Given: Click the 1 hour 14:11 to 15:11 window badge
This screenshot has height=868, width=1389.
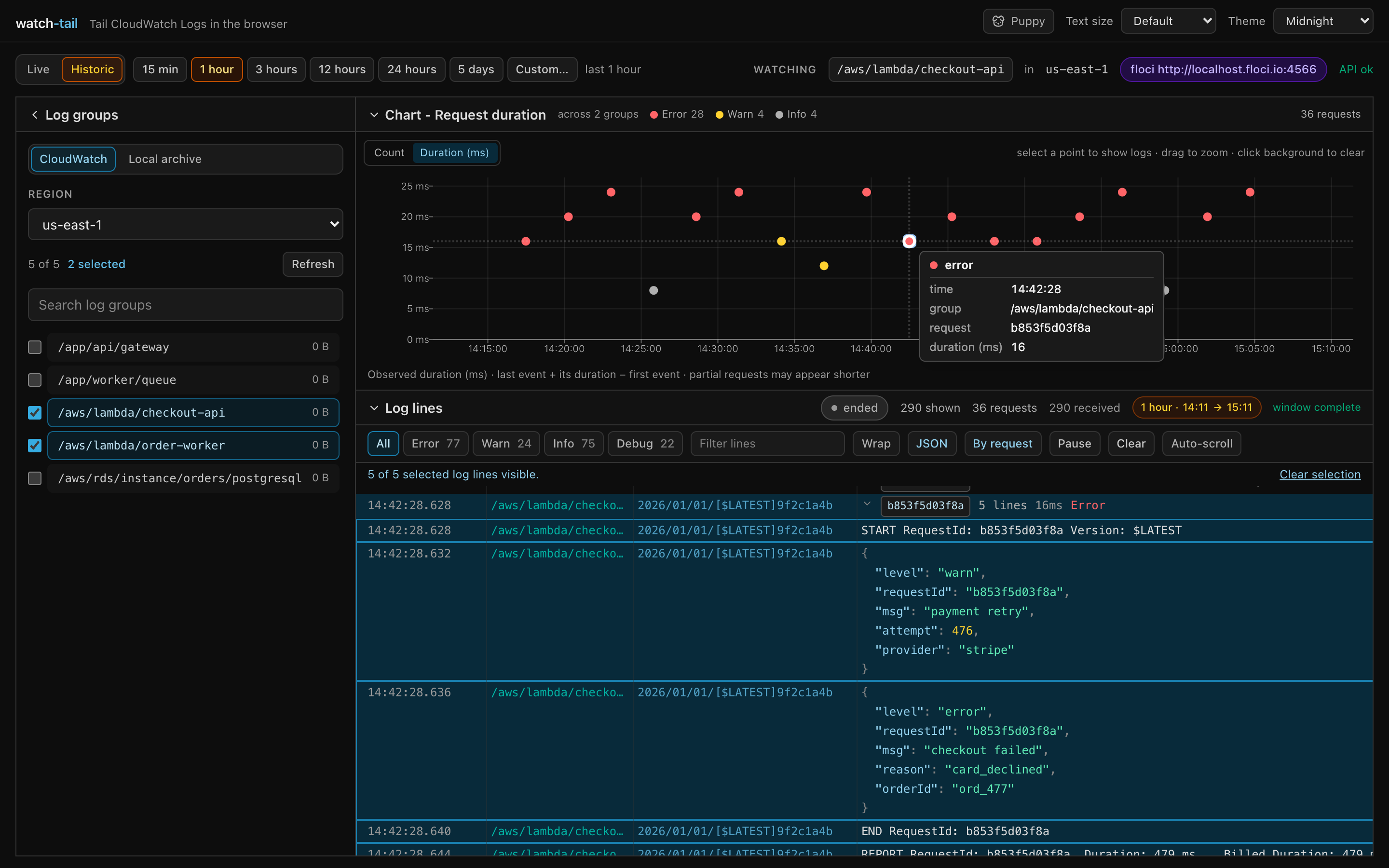Looking at the screenshot, I should [1196, 407].
